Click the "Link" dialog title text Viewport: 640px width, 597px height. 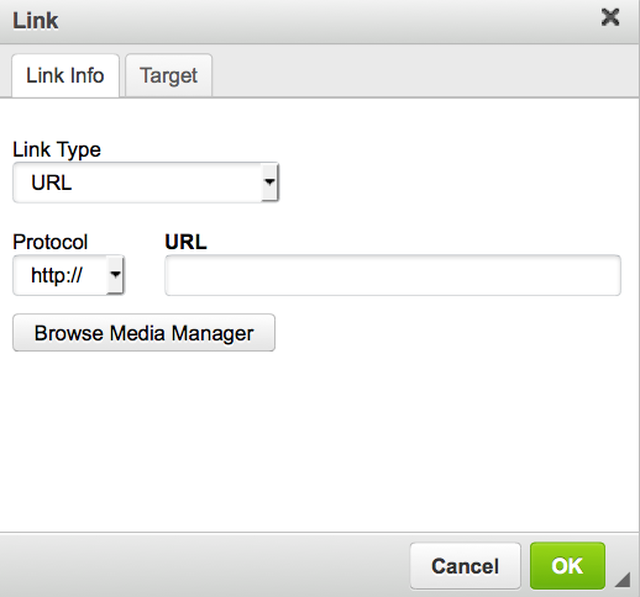pyautogui.click(x=36, y=19)
